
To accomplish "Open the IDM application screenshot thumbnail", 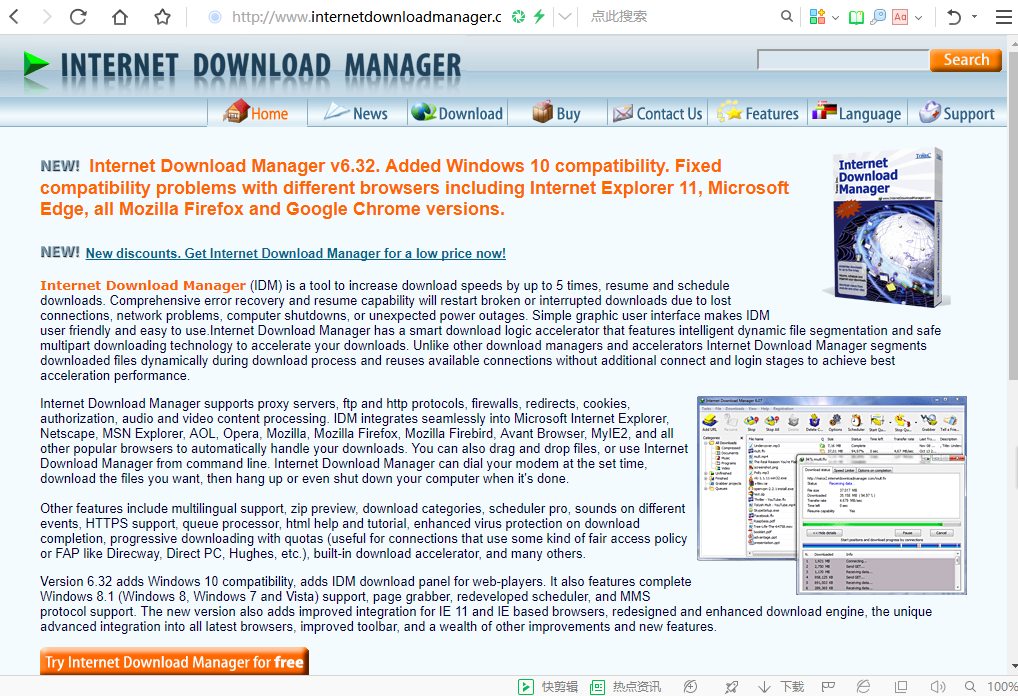I will [832, 495].
